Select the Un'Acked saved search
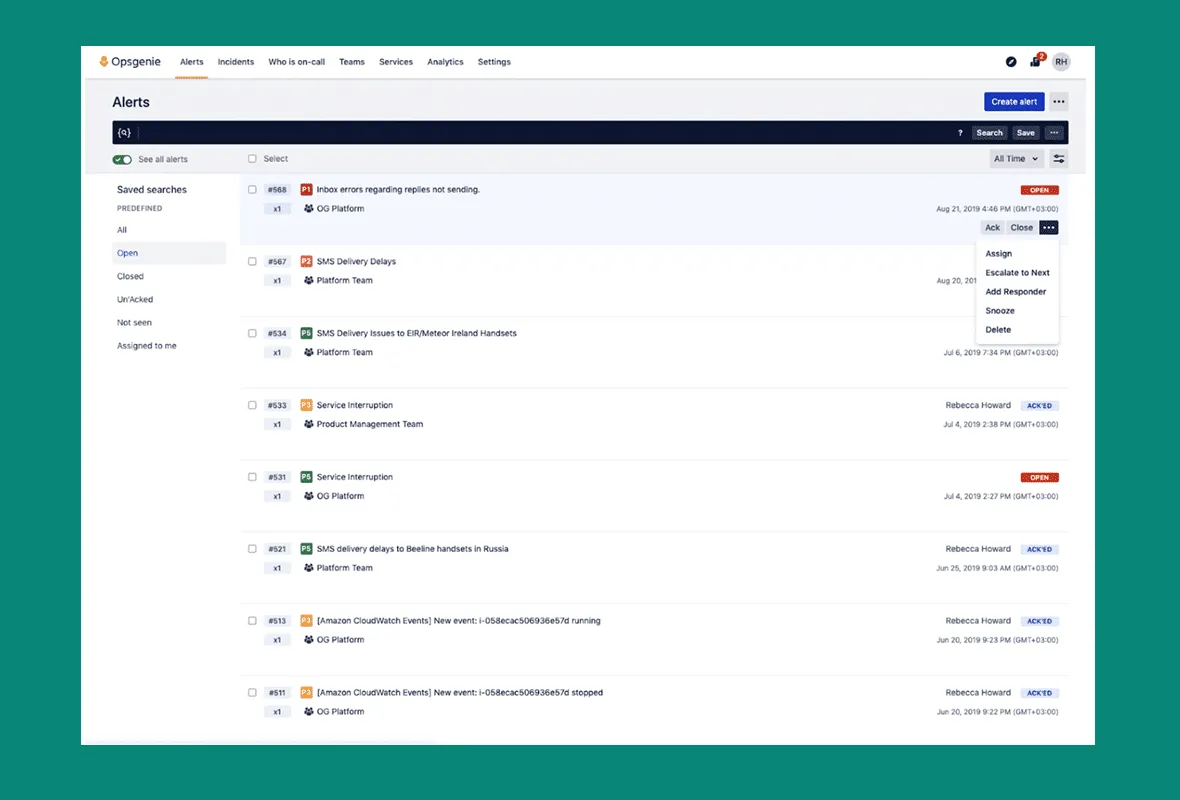The height and width of the screenshot is (800, 1180). click(x=135, y=300)
